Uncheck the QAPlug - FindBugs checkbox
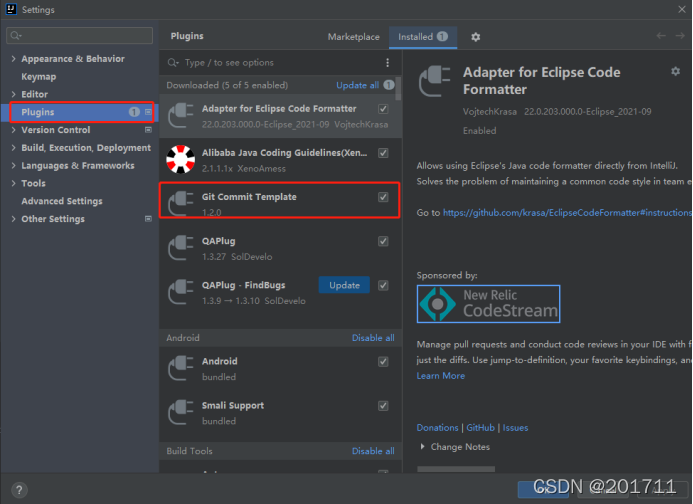Image resolution: width=693 pixels, height=504 pixels. pos(383,286)
